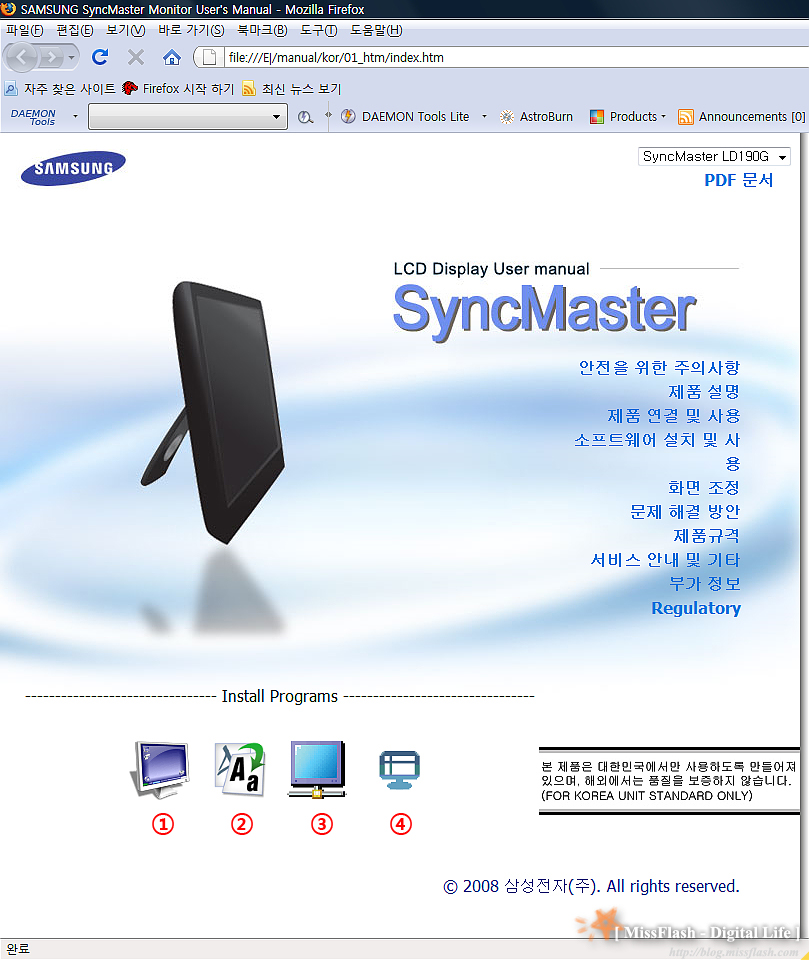The width and height of the screenshot is (809, 960).
Task: Open 안전을 위한 주의사항 link
Action: coord(660,367)
